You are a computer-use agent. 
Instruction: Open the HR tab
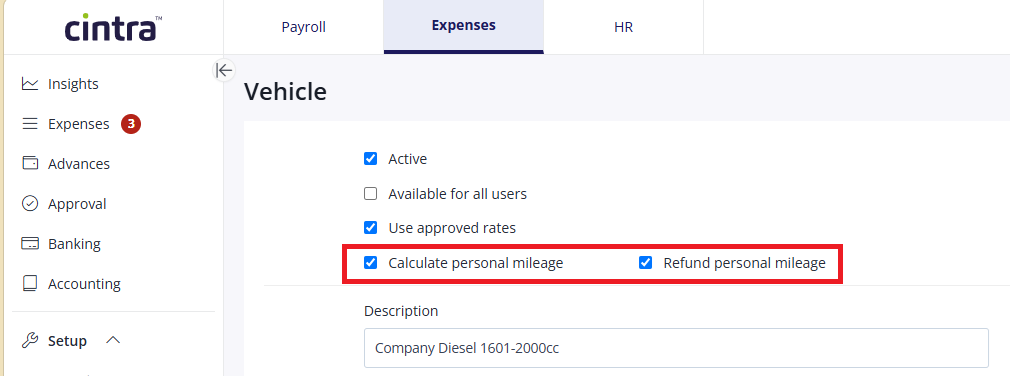624,27
